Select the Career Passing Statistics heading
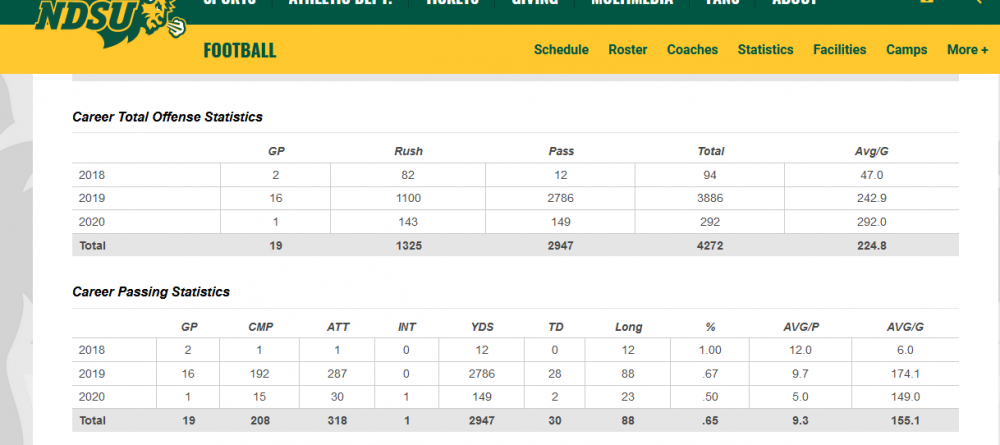This screenshot has width=1000, height=445. click(151, 292)
